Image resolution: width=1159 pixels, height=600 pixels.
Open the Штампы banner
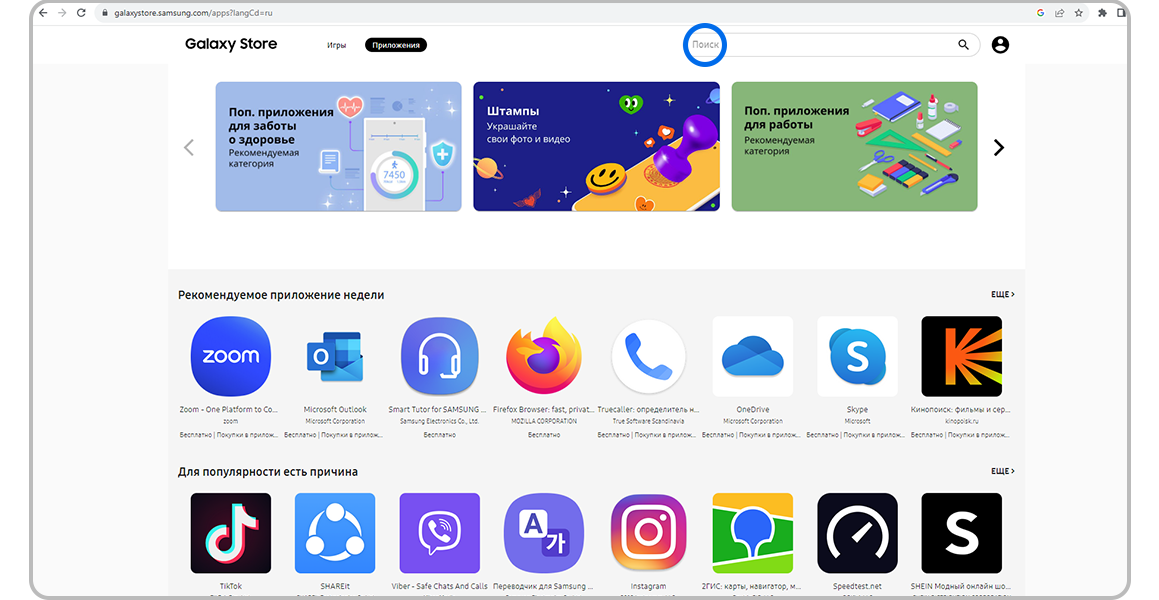click(597, 146)
